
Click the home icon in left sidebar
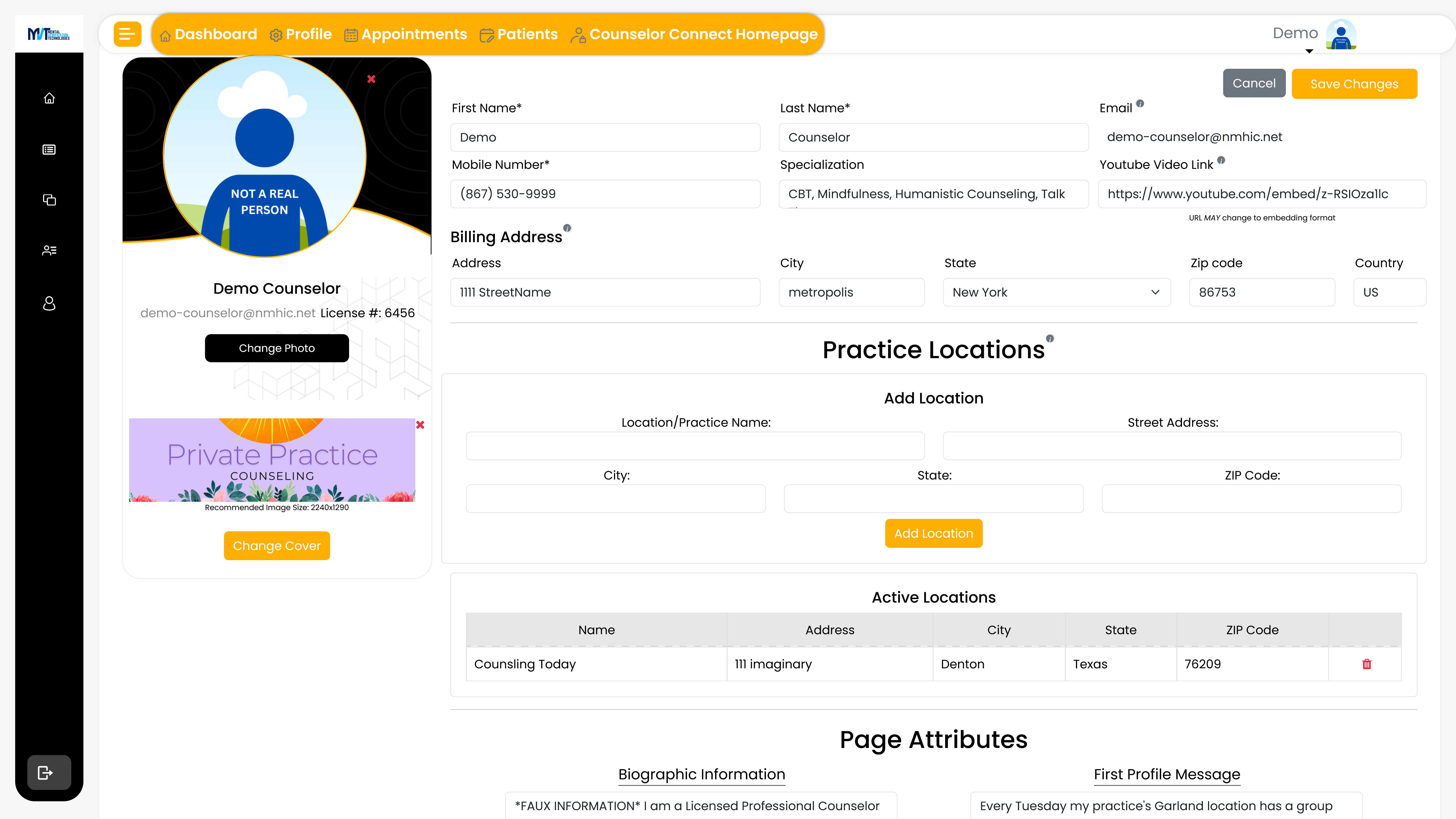49,98
